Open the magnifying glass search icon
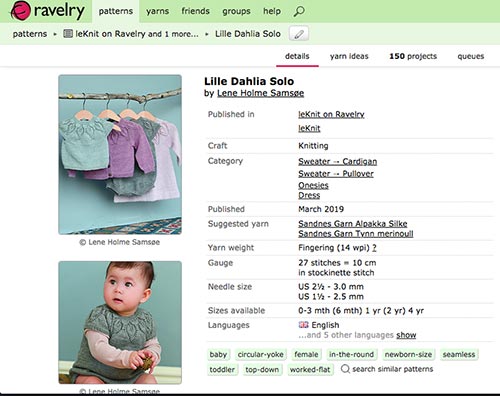Screen dimensions: 500x396 click(x=299, y=11)
